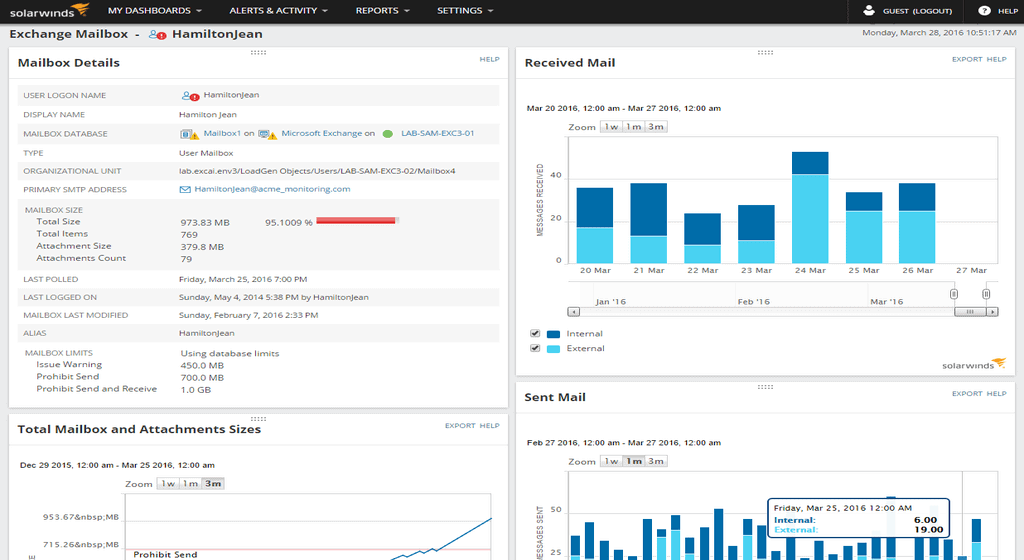Viewport: 1024px width, 560px height.
Task: Click Guest (Logout) in header
Action: coord(918,11)
